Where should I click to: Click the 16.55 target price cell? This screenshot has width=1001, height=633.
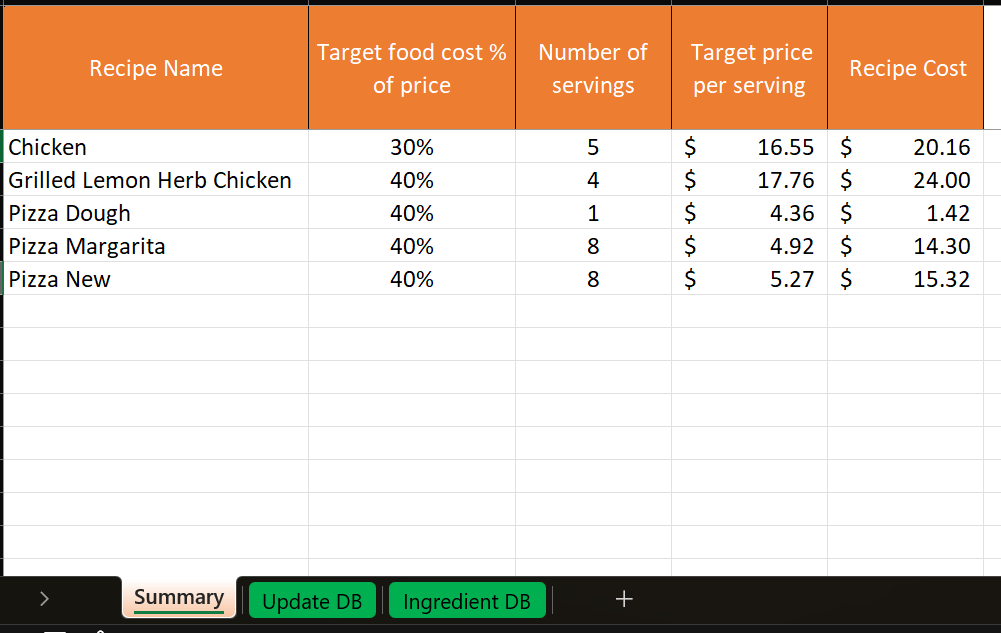pyautogui.click(x=750, y=147)
